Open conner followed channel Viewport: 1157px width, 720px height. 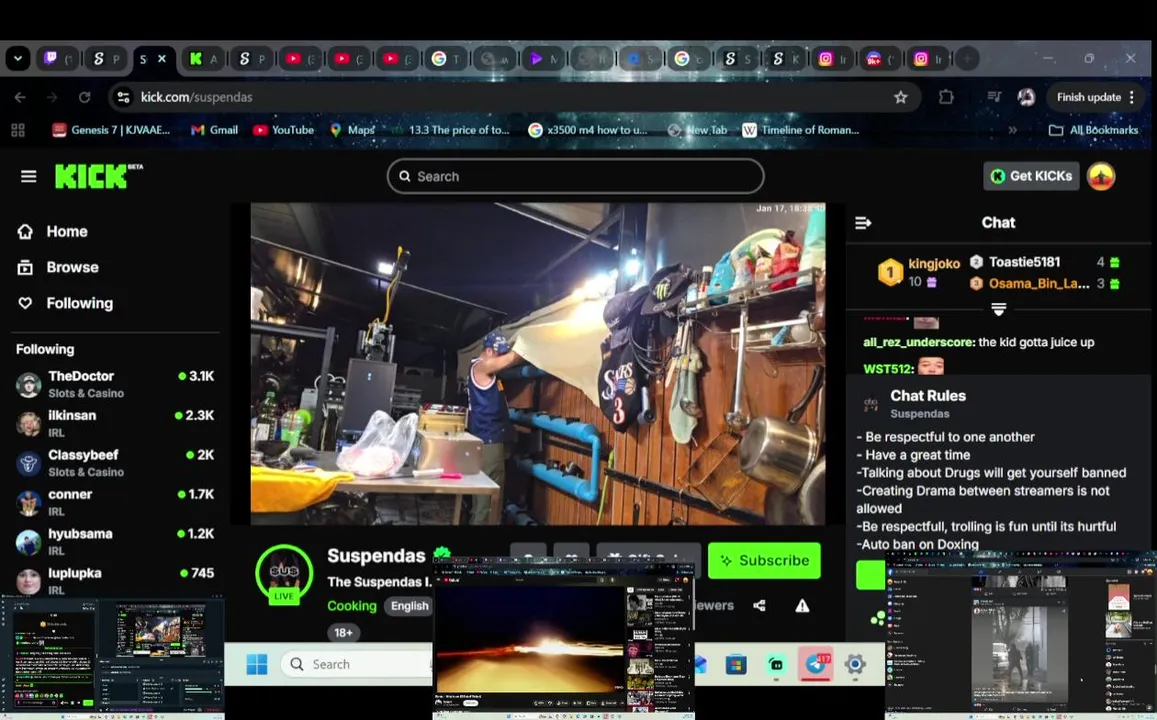(x=114, y=502)
